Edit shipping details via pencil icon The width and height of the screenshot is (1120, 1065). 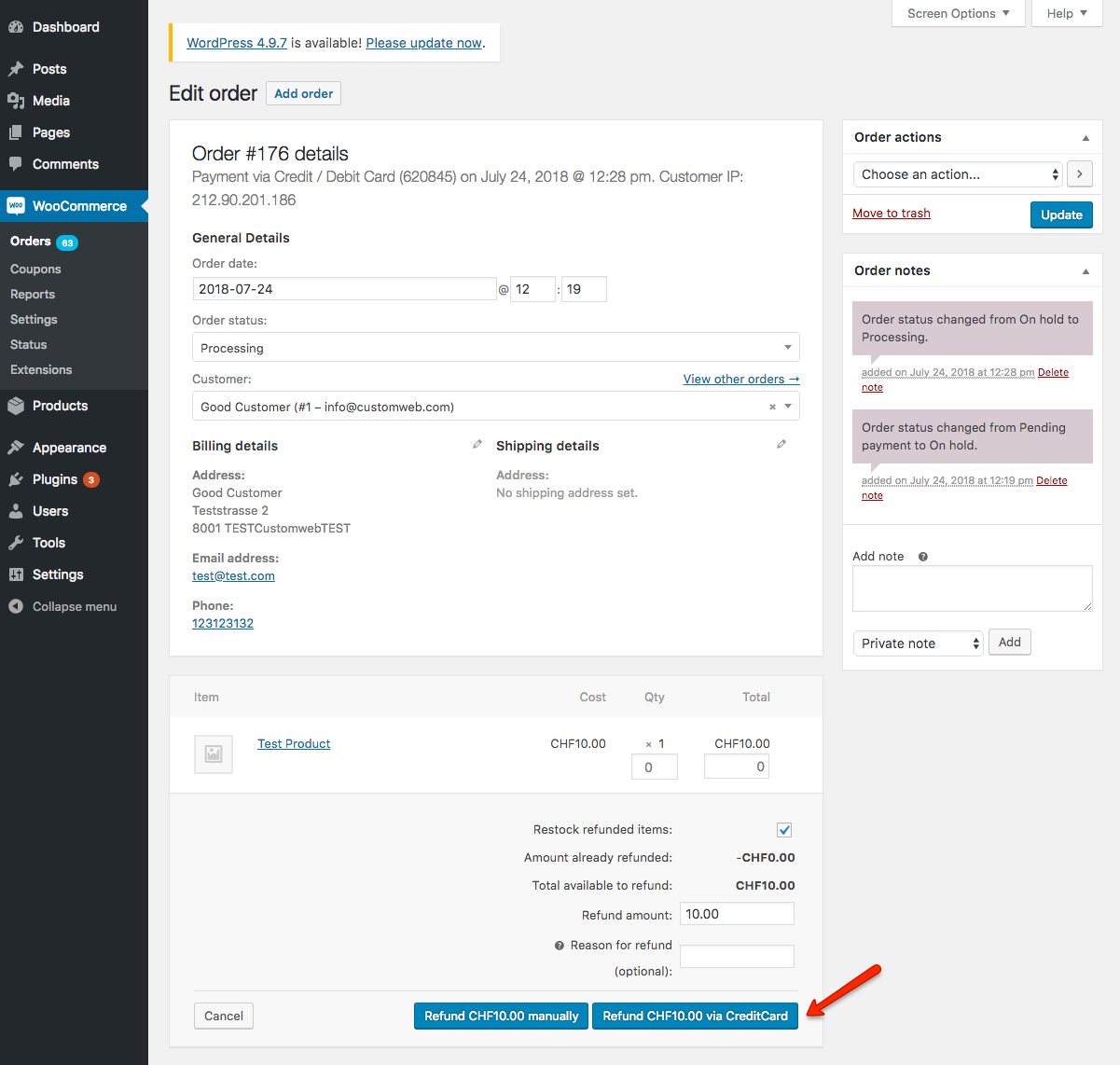781,444
